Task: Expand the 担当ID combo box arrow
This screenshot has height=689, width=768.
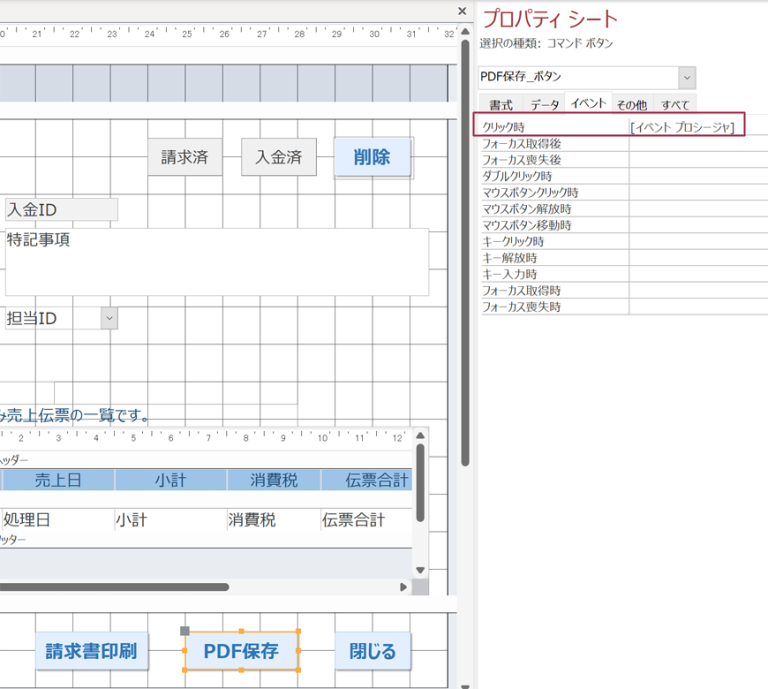Action: [x=109, y=318]
